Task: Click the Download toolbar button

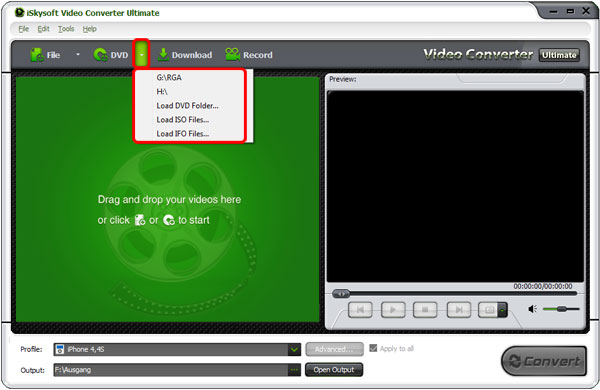Action: pos(185,55)
